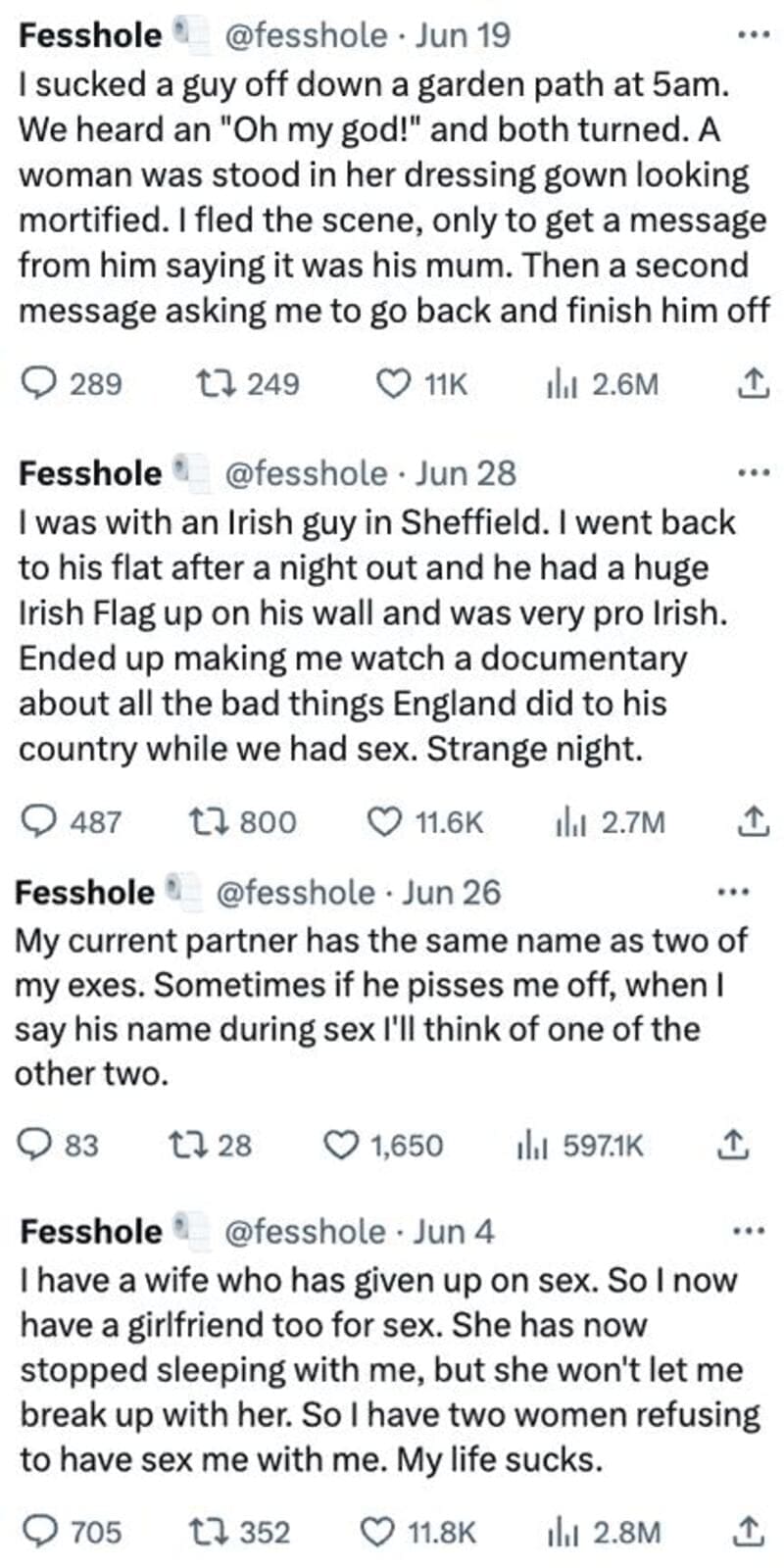Like the Jun 19 tweet with 11K likes
This screenshot has width=784, height=1568.
pyautogui.click(x=393, y=383)
